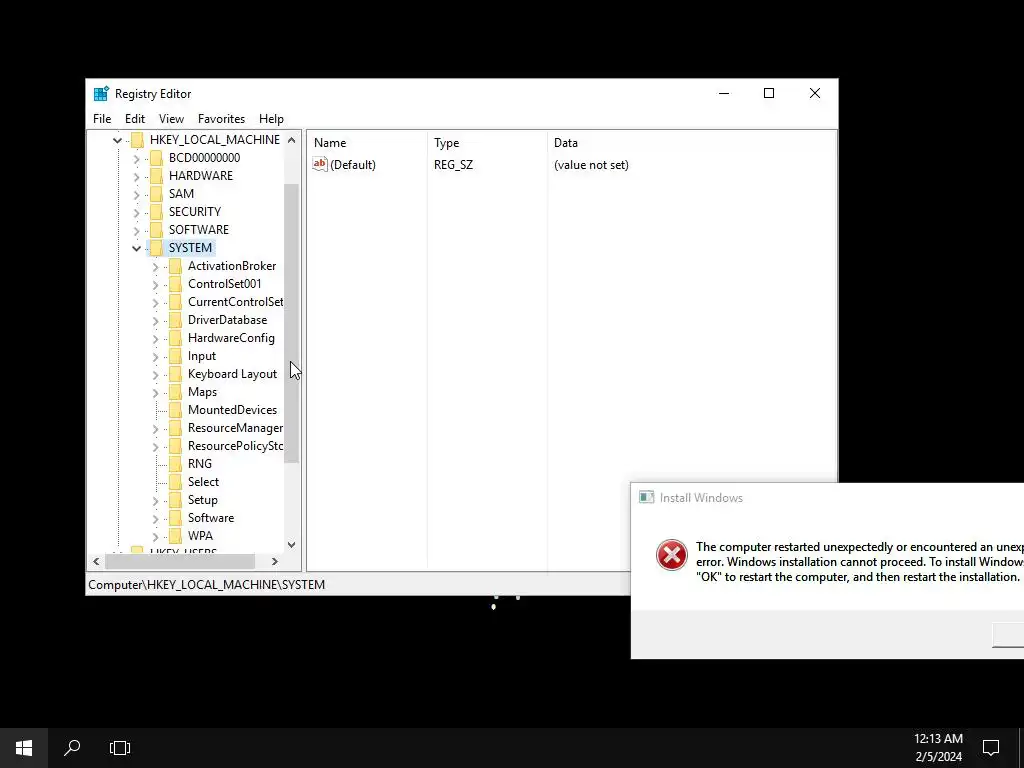The image size is (1024, 768).
Task: Click the SYSTEM folder icon
Action: coord(156,248)
